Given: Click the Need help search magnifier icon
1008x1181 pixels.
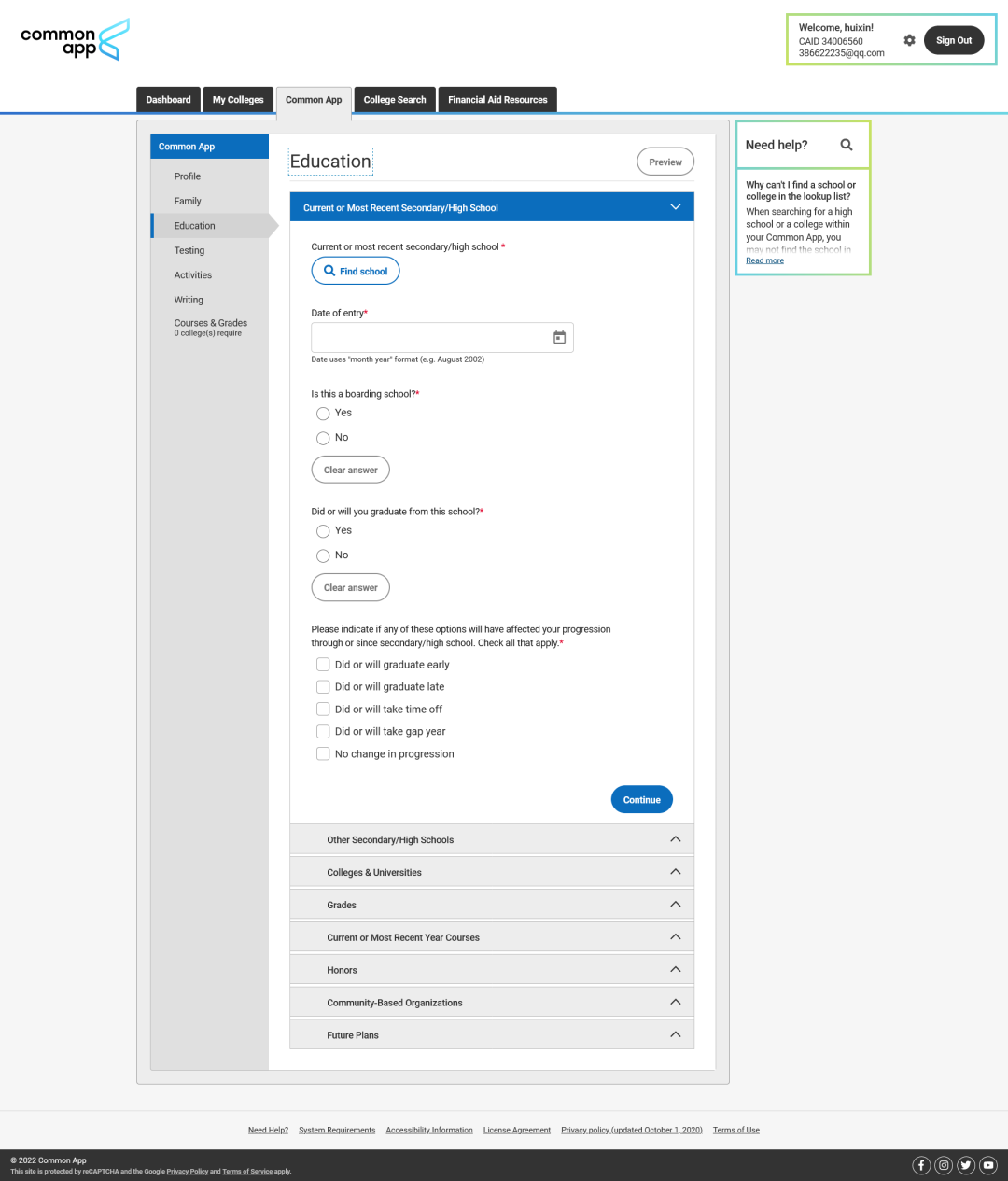Looking at the screenshot, I should [x=847, y=145].
